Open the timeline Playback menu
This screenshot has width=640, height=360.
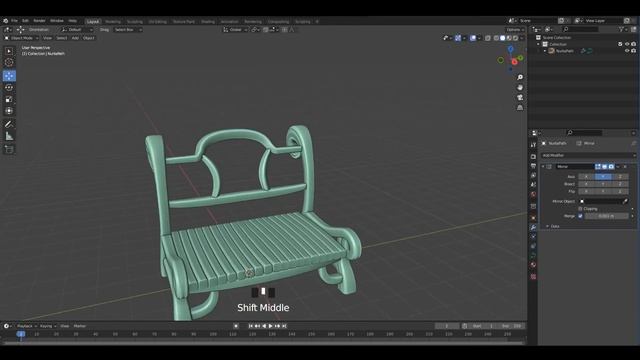pos(26,326)
